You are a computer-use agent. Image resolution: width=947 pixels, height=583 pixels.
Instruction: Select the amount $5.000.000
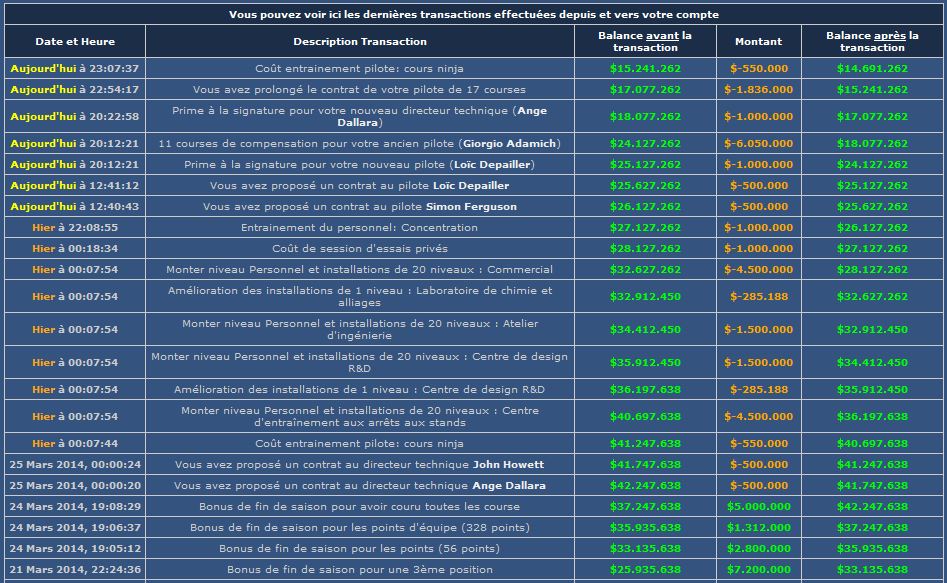(x=759, y=506)
